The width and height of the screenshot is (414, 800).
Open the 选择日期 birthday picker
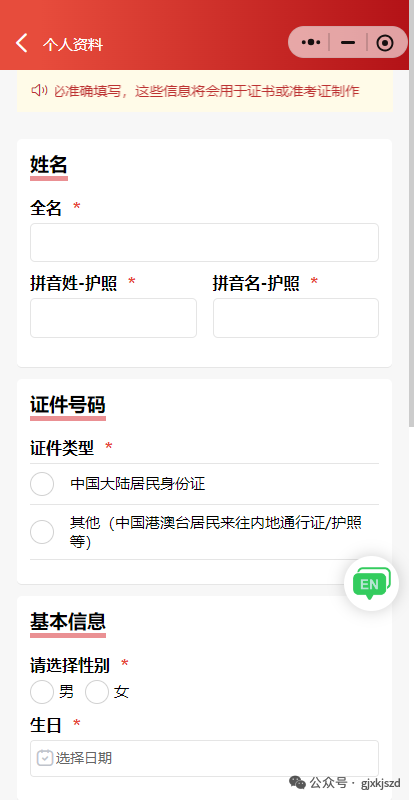[x=204, y=758]
